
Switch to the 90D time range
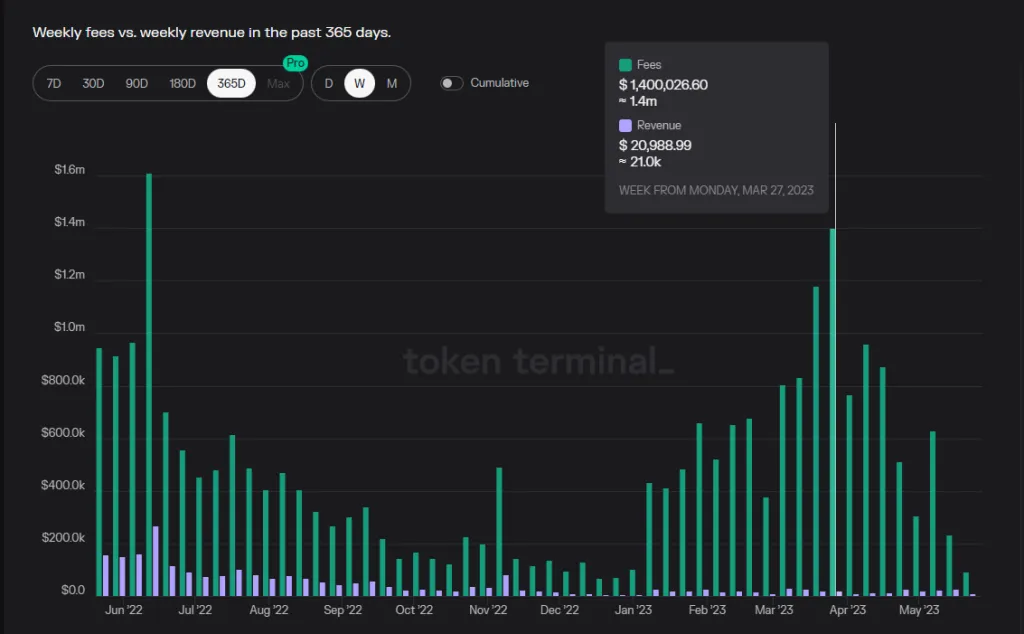(x=136, y=83)
